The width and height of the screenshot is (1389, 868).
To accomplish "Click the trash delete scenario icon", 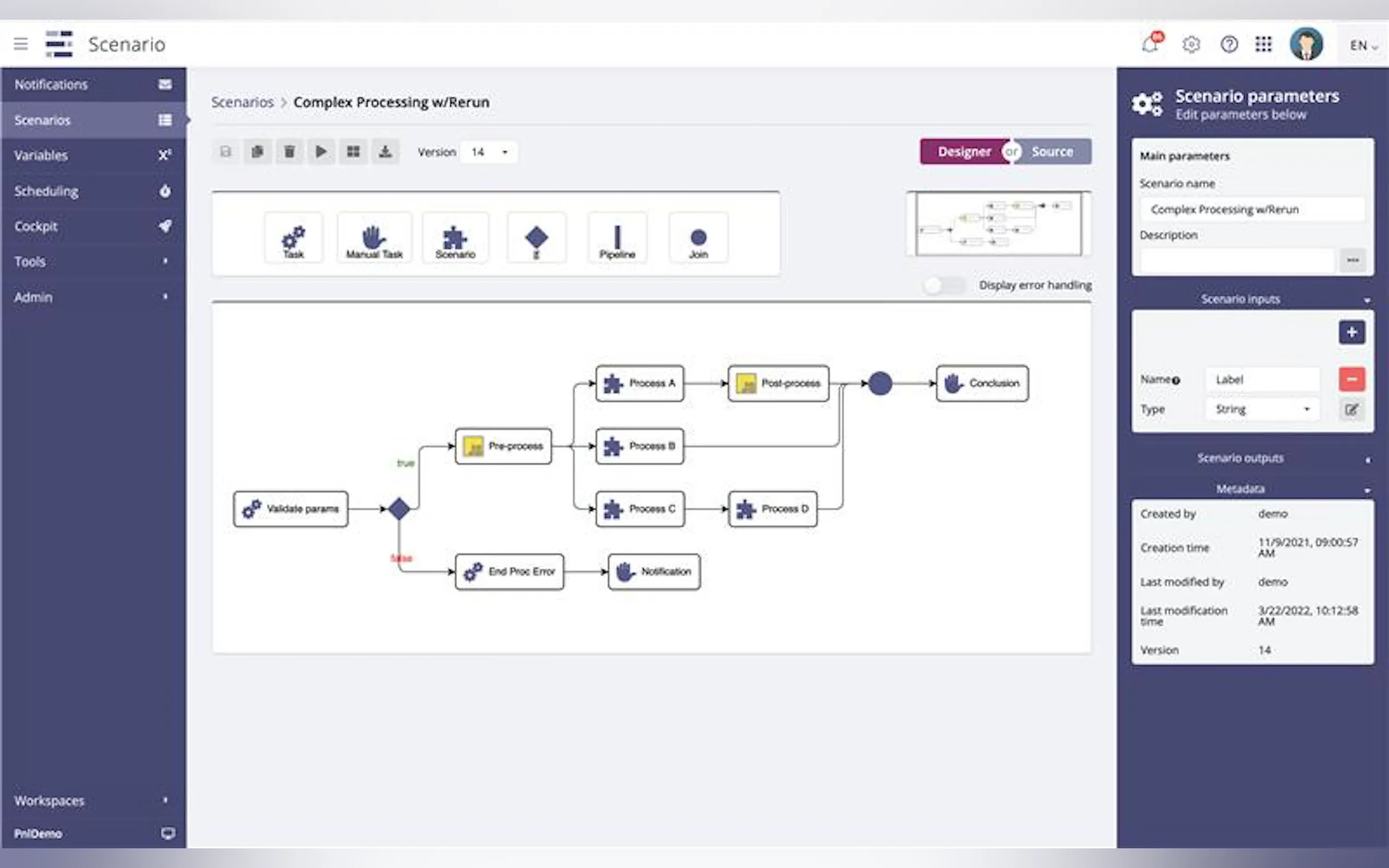I will (x=289, y=151).
